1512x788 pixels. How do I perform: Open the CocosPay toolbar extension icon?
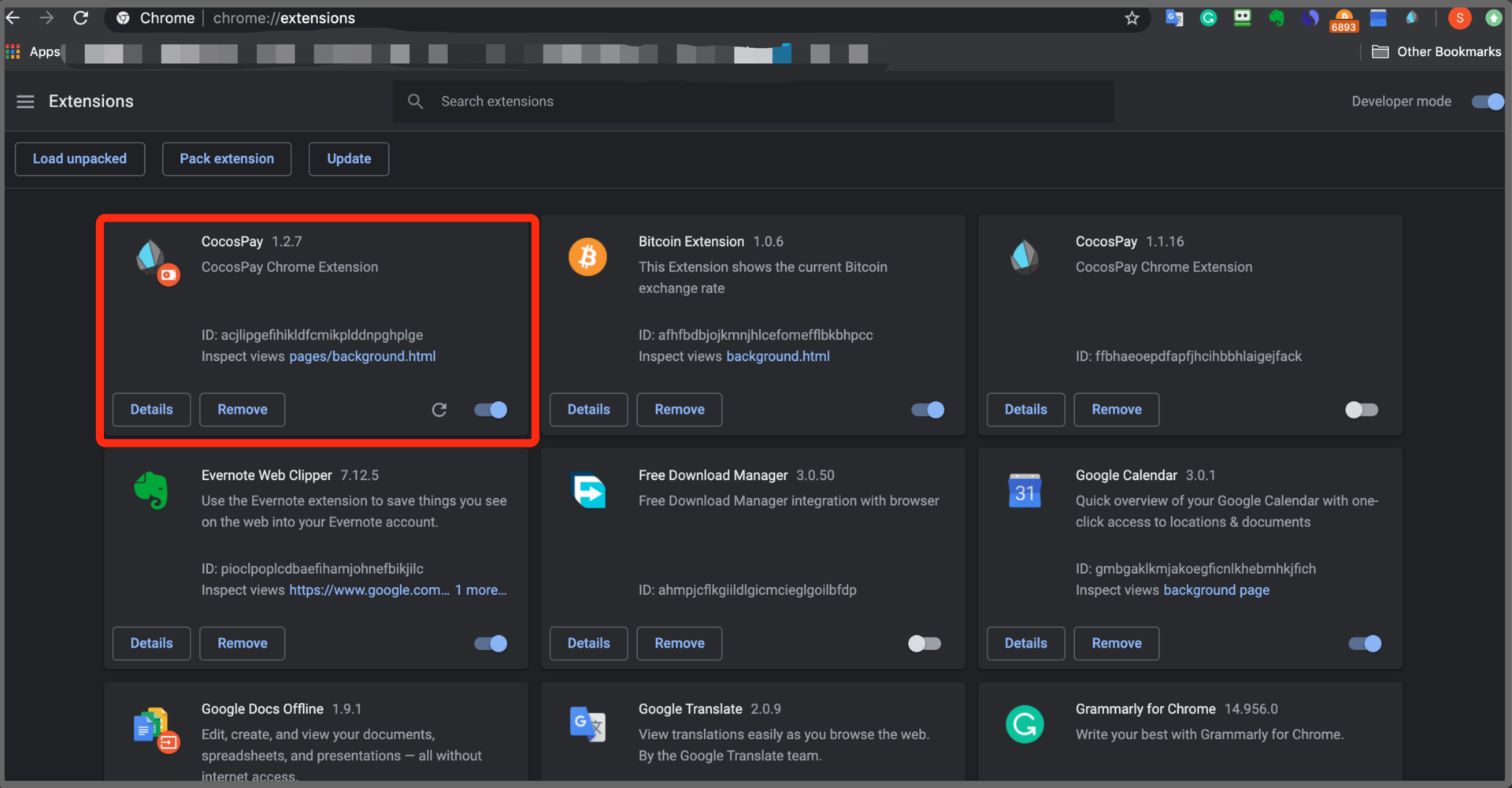[x=1411, y=17]
